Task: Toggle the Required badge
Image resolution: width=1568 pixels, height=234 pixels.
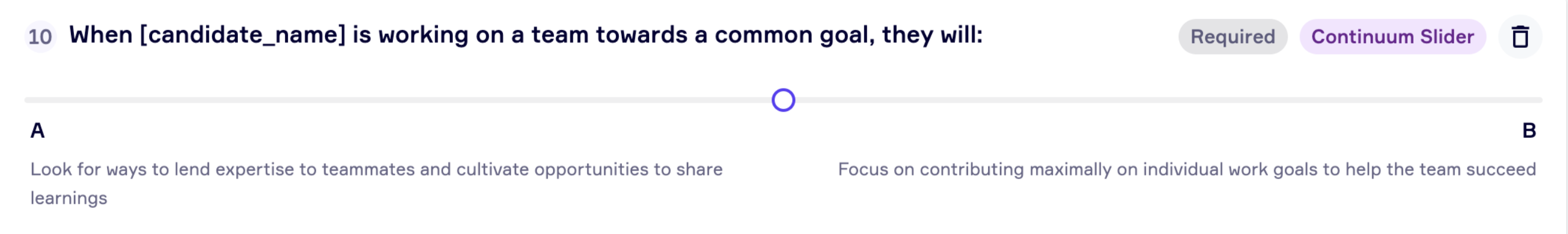Action: (x=1233, y=37)
